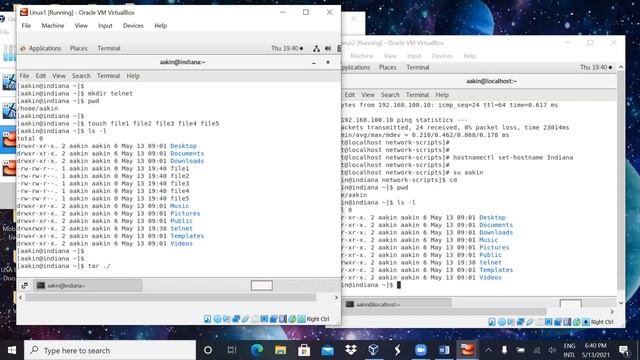Open Search menu in aakin@indiana terminal
Viewport: 640px width, 360px height.
coord(81,76)
